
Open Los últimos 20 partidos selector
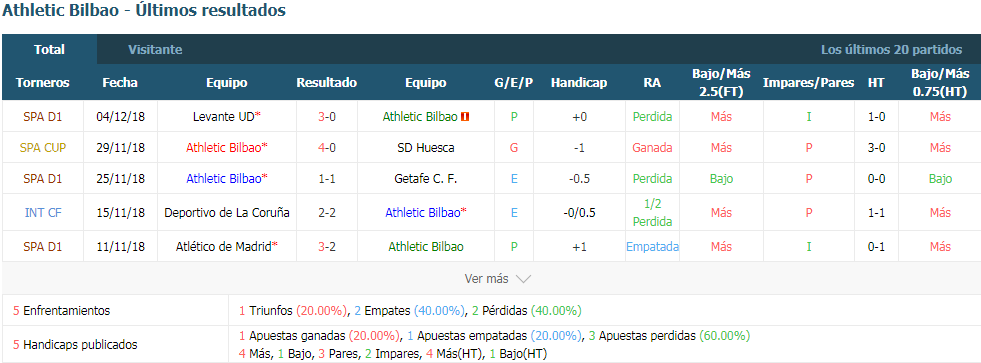coord(891,49)
